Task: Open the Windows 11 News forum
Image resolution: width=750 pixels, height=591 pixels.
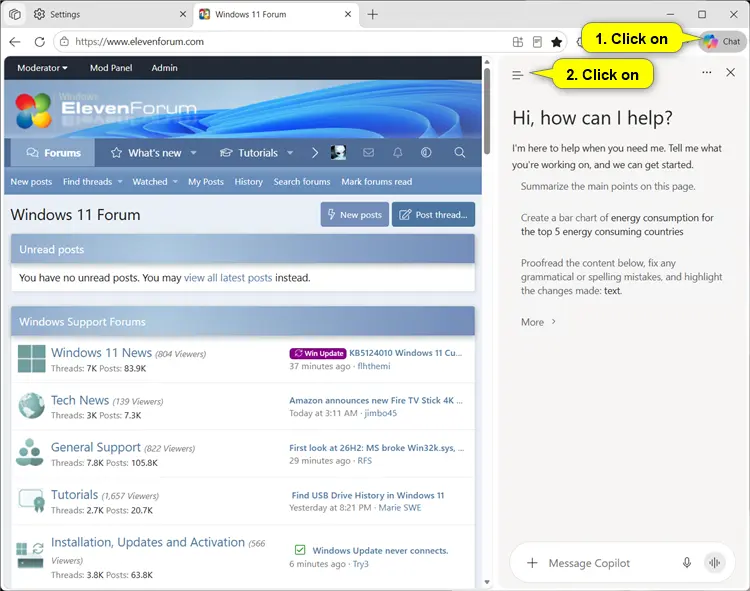Action: pos(101,353)
